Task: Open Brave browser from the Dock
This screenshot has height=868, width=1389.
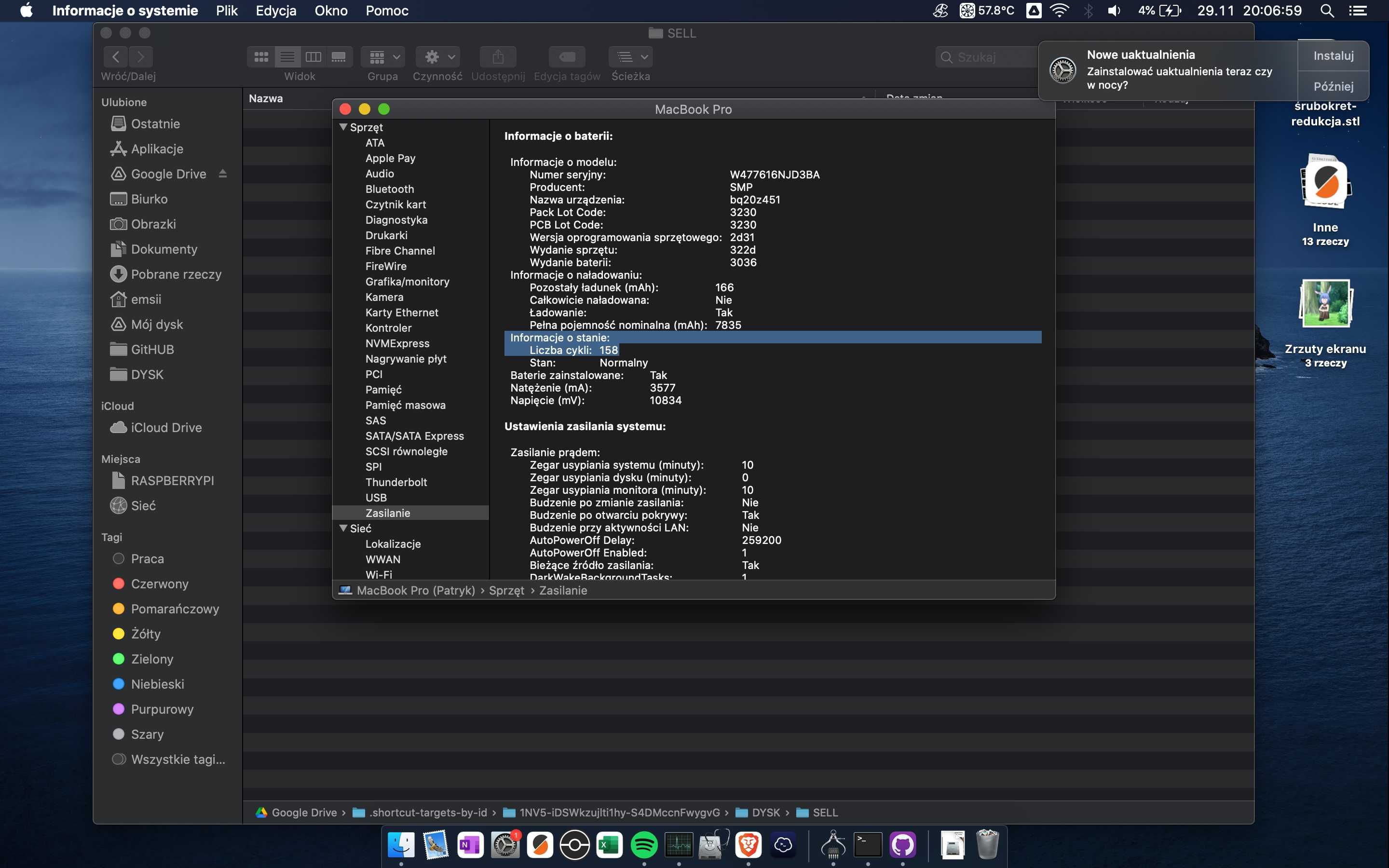Action: pyautogui.click(x=749, y=844)
